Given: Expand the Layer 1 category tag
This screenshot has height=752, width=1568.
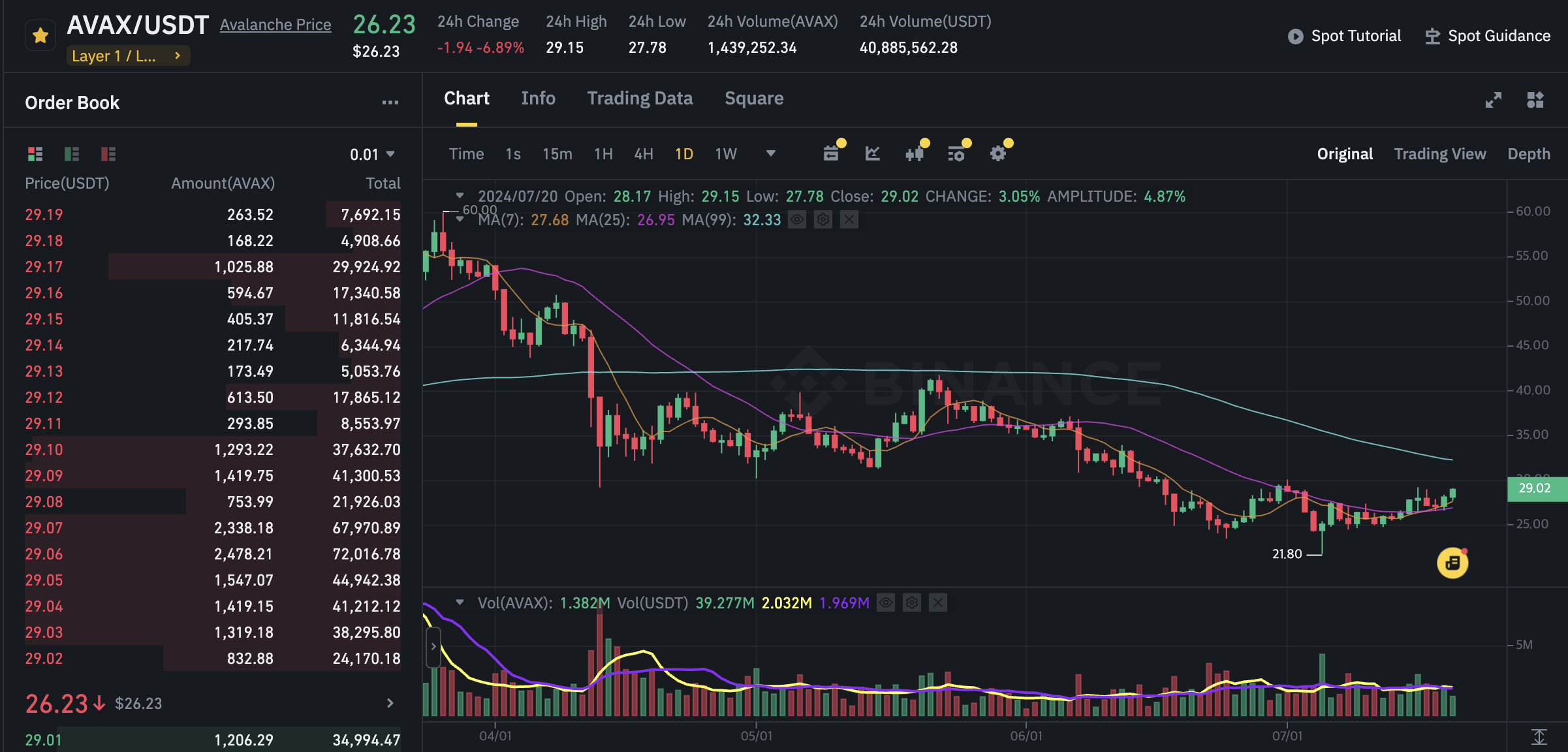Looking at the screenshot, I should [128, 56].
